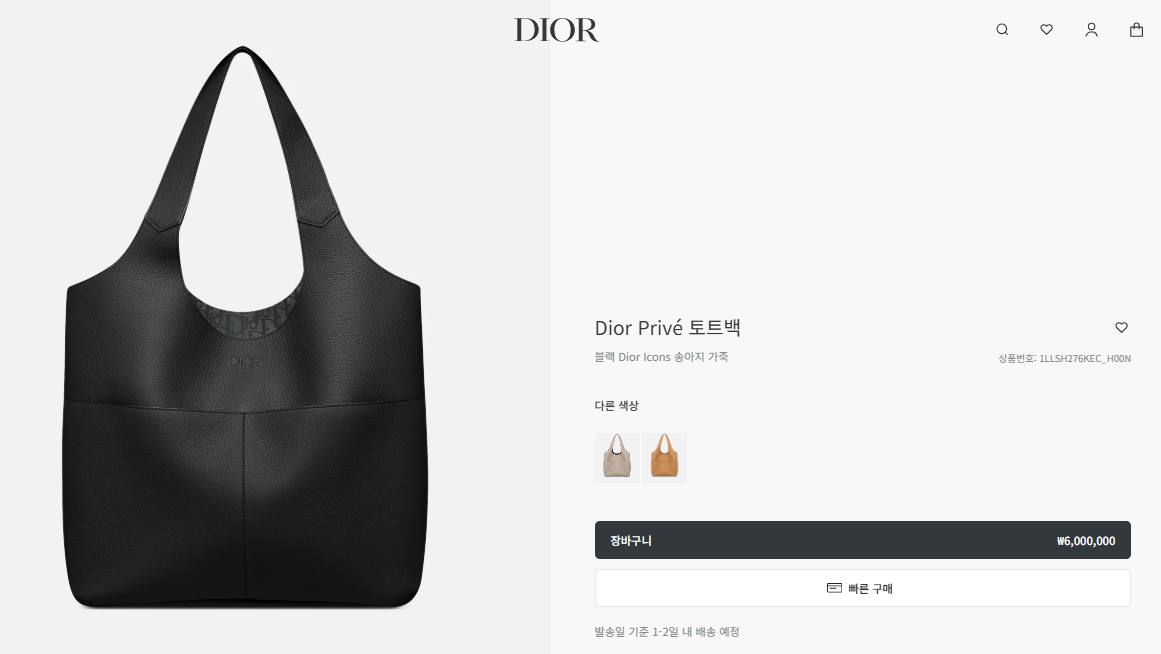This screenshot has height=654, width=1161.
Task: Click the Oblique lining inside the bag
Action: coord(246,317)
